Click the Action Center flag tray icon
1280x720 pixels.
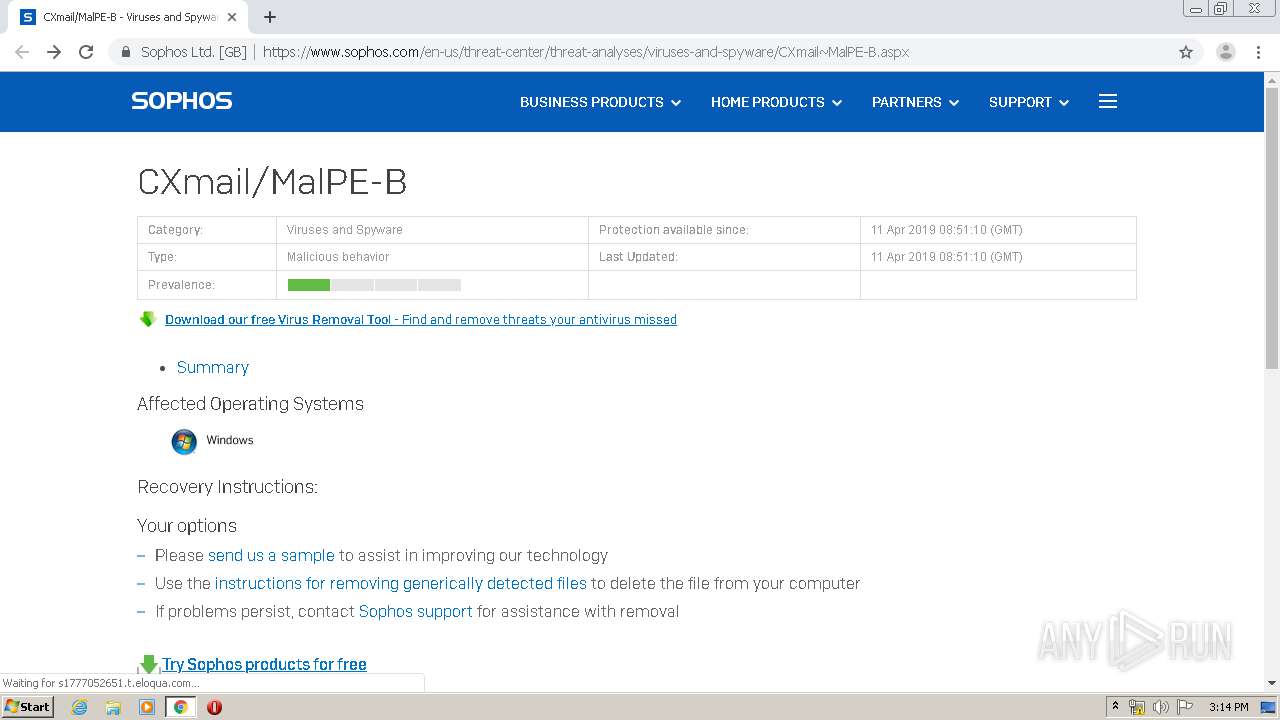click(x=1184, y=707)
